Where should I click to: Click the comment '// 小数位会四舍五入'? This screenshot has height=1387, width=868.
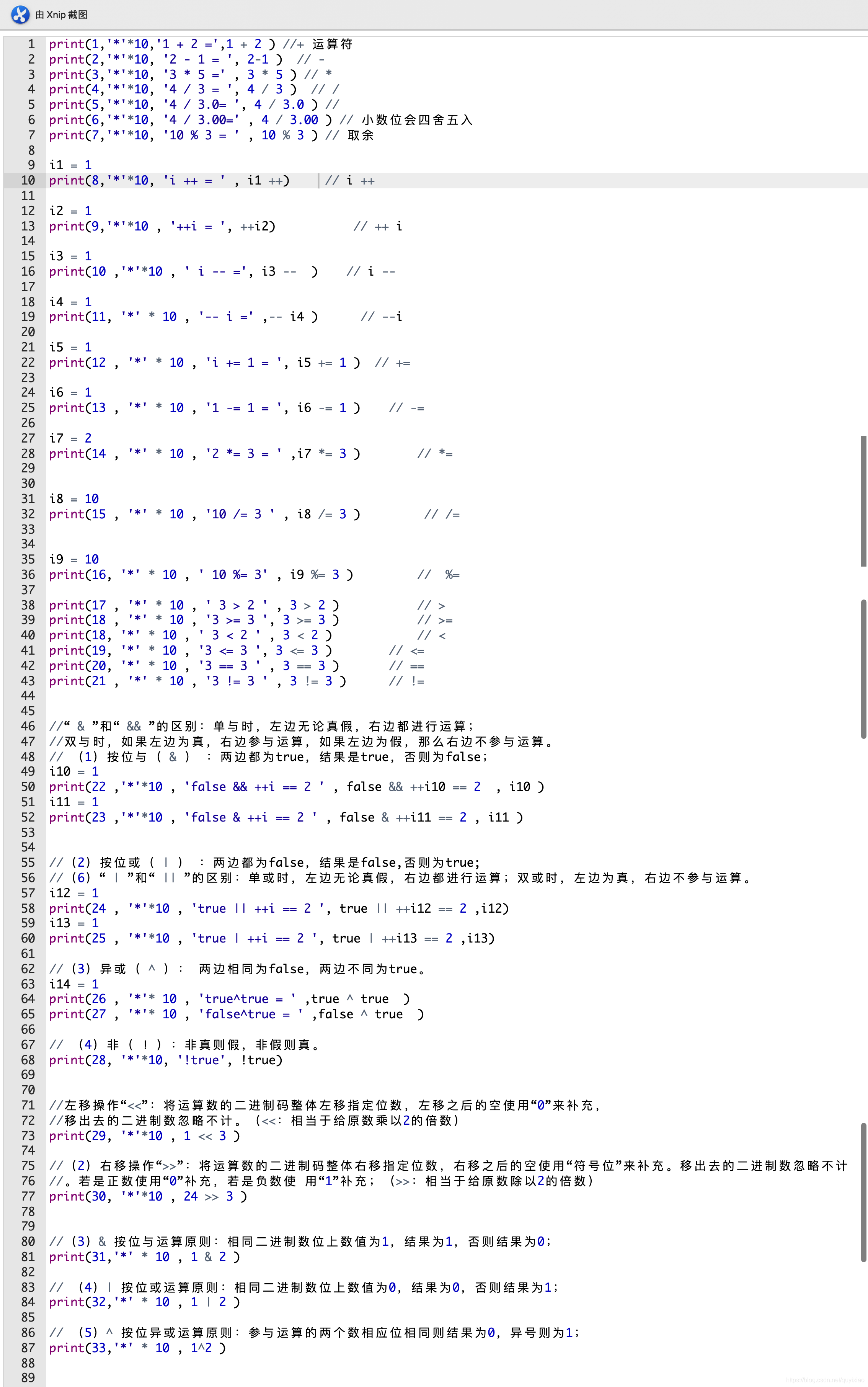pos(406,120)
